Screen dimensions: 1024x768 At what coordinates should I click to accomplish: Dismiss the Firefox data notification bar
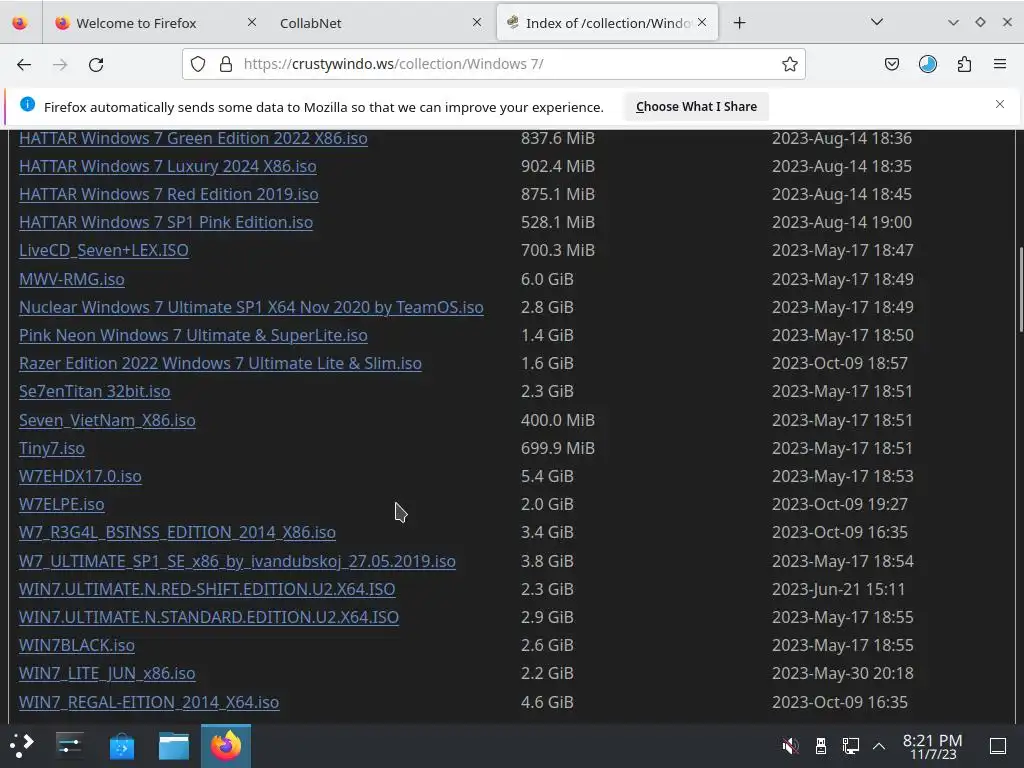(1000, 104)
